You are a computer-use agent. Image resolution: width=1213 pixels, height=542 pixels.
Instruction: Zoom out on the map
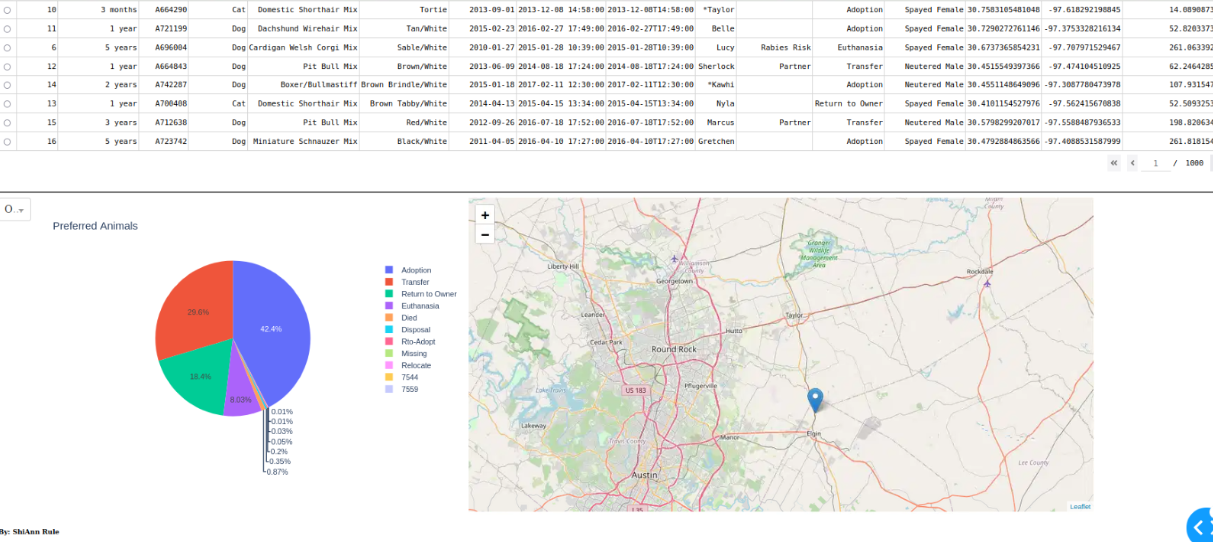point(485,234)
